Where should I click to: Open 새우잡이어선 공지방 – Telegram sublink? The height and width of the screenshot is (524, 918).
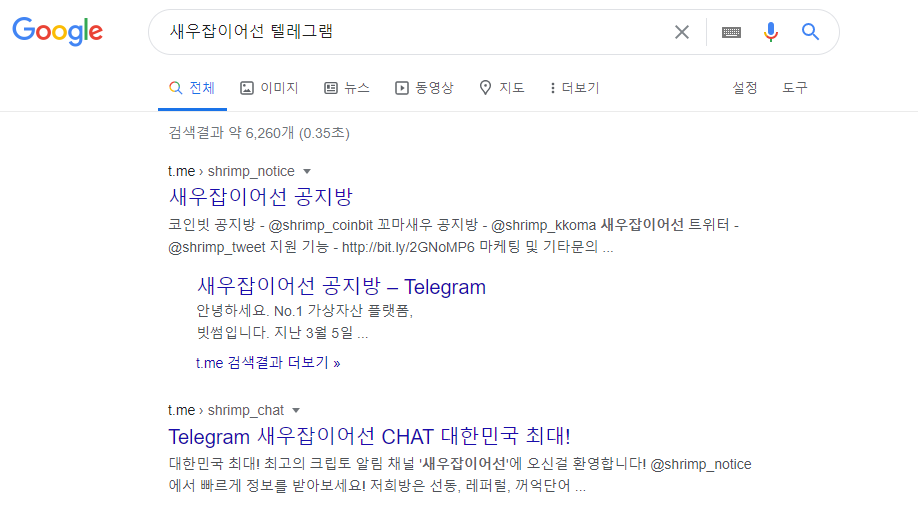click(x=341, y=287)
